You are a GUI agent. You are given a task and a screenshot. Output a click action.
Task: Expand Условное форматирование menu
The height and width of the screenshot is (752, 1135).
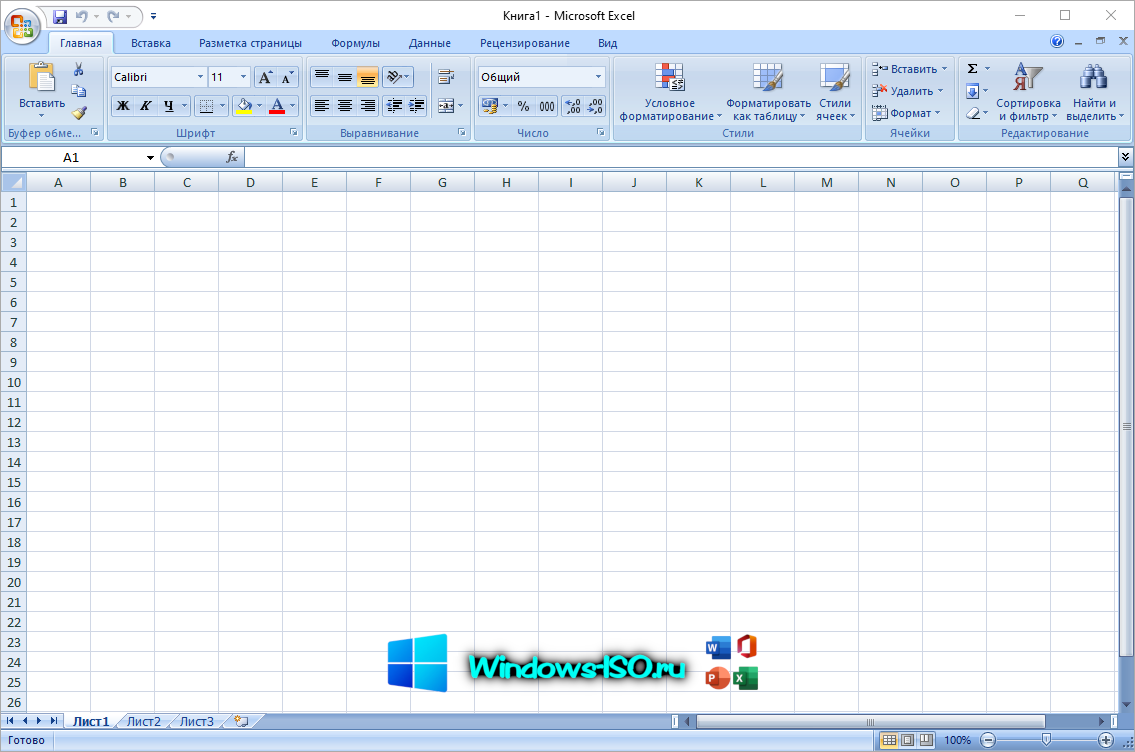(x=670, y=93)
